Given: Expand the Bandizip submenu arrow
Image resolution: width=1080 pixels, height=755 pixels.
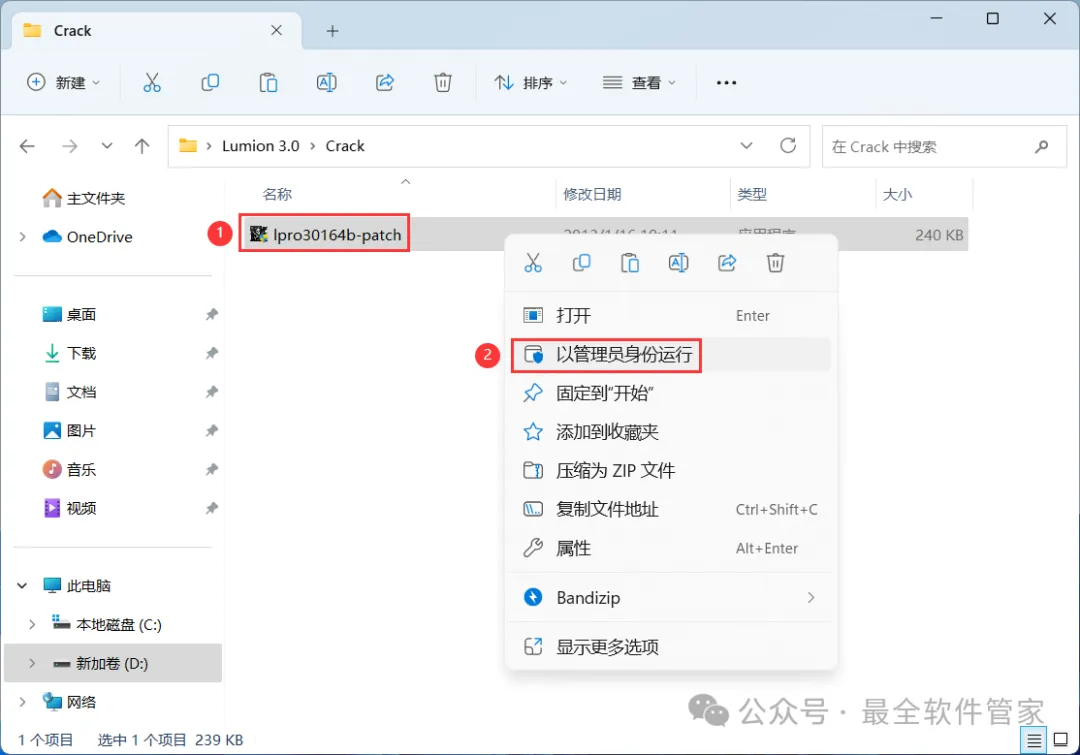Looking at the screenshot, I should [x=811, y=597].
